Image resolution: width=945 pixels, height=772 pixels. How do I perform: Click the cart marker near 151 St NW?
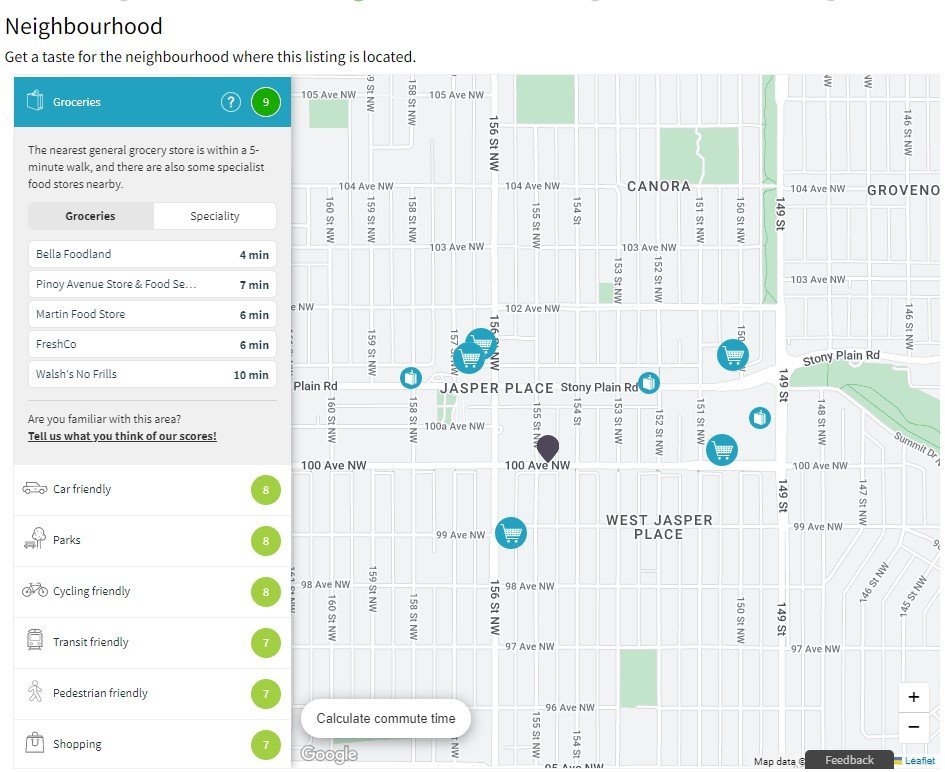click(721, 450)
